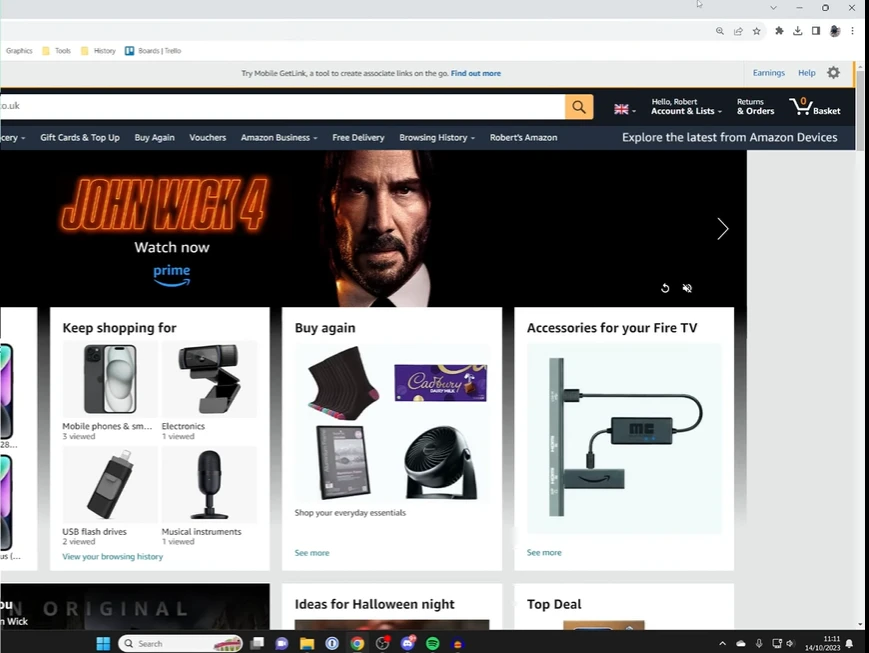Open the Mobile phones thumbnail
The image size is (869, 653).
coord(110,379)
